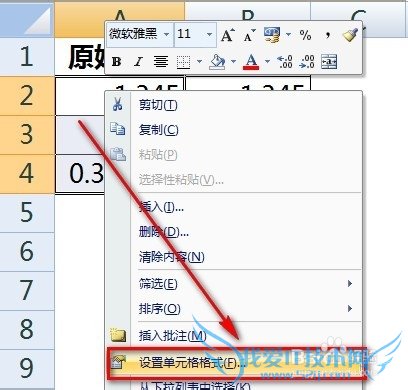The width and height of the screenshot is (408, 390).
Task: Click the copy icon in context menu
Action: point(118,129)
